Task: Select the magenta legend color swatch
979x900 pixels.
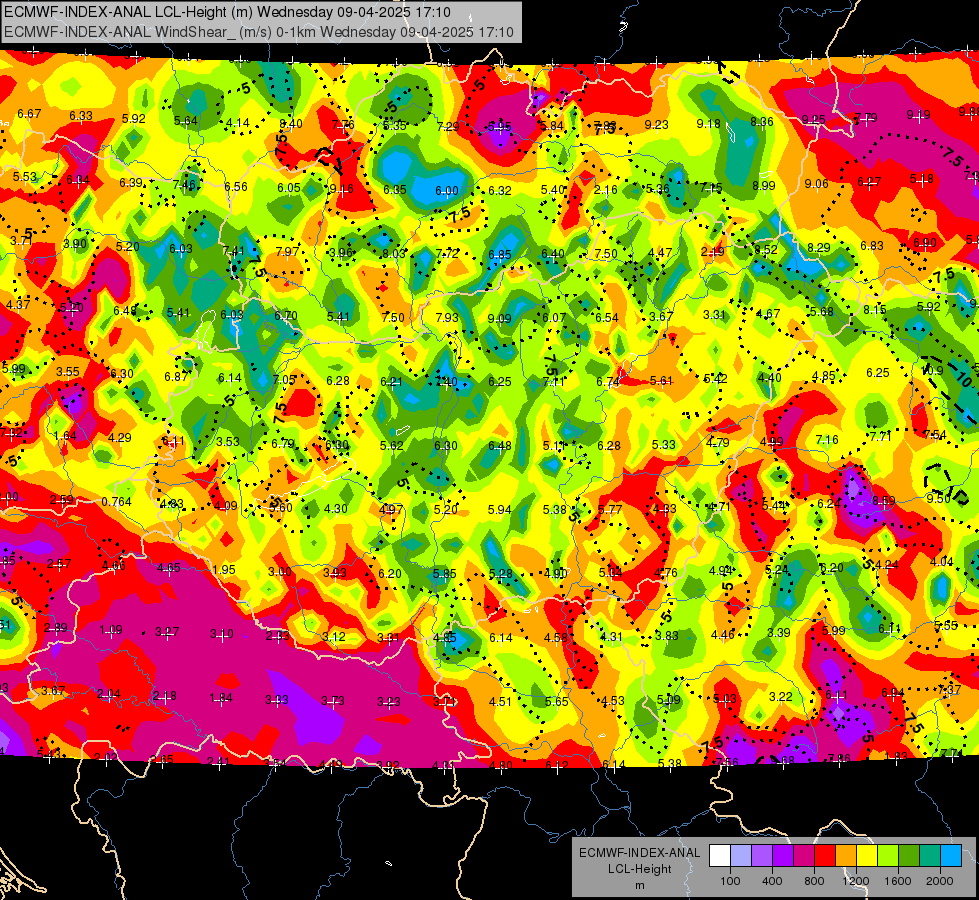Action: (x=804, y=856)
